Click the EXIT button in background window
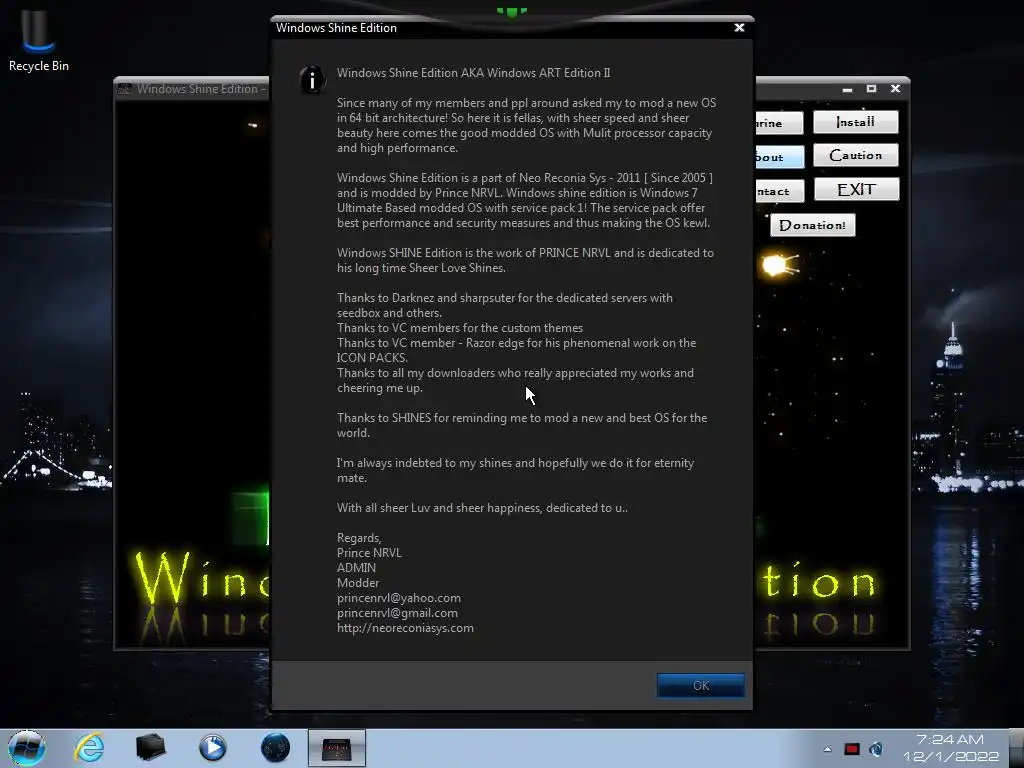Viewport: 1024px width, 768px height. 856,189
